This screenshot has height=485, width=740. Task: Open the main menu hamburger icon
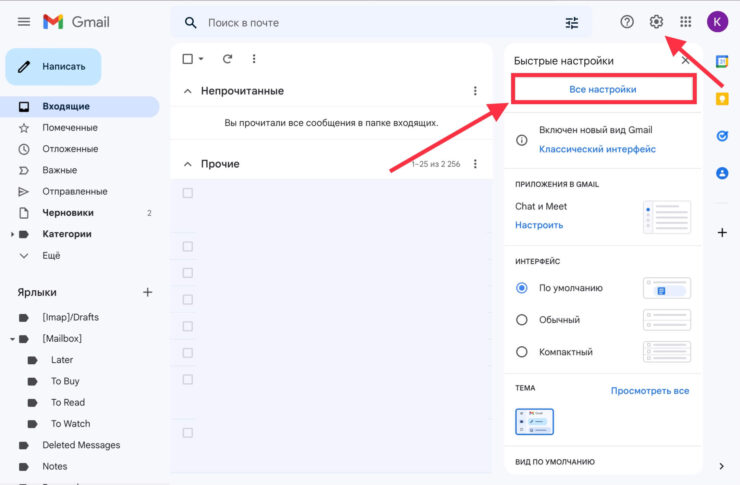click(x=24, y=22)
